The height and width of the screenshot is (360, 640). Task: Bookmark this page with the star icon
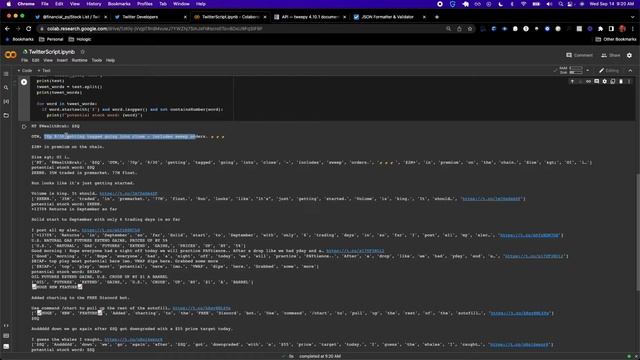coord(470,29)
